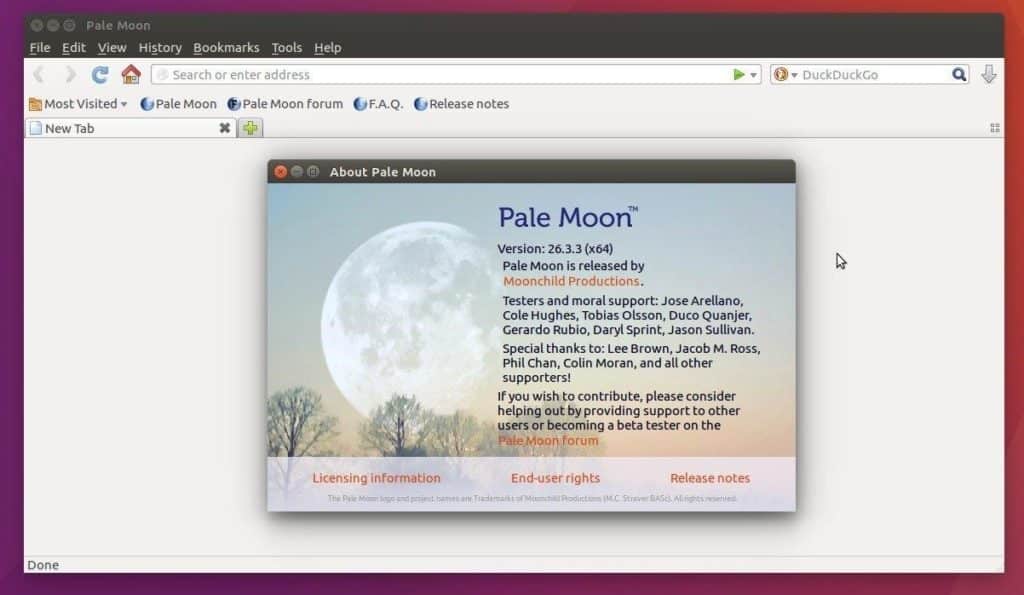
Task: Click the green Go arrow in address bar
Action: coord(739,74)
